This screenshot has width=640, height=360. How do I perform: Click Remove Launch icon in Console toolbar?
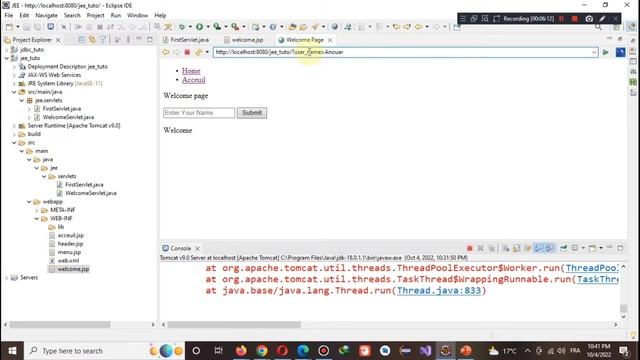pos(481,248)
